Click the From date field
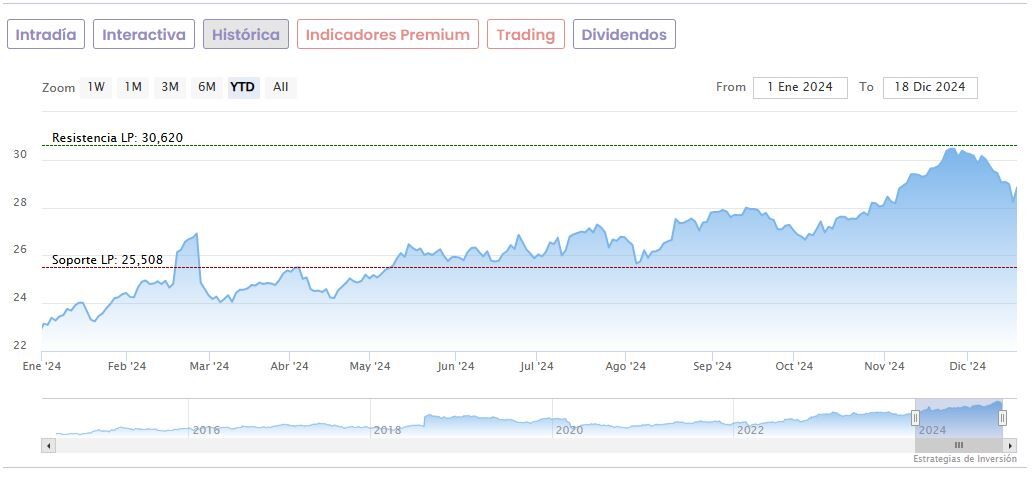The image size is (1034, 479). [800, 87]
